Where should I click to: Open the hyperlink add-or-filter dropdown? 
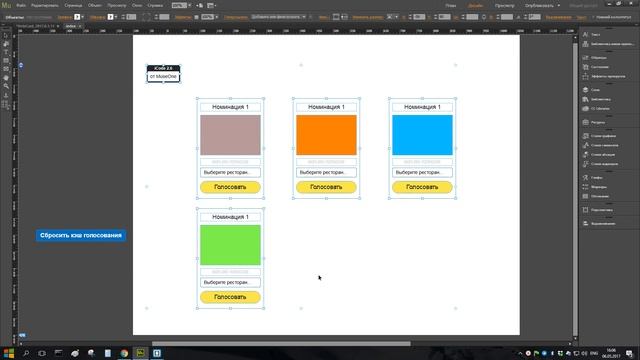[278, 17]
